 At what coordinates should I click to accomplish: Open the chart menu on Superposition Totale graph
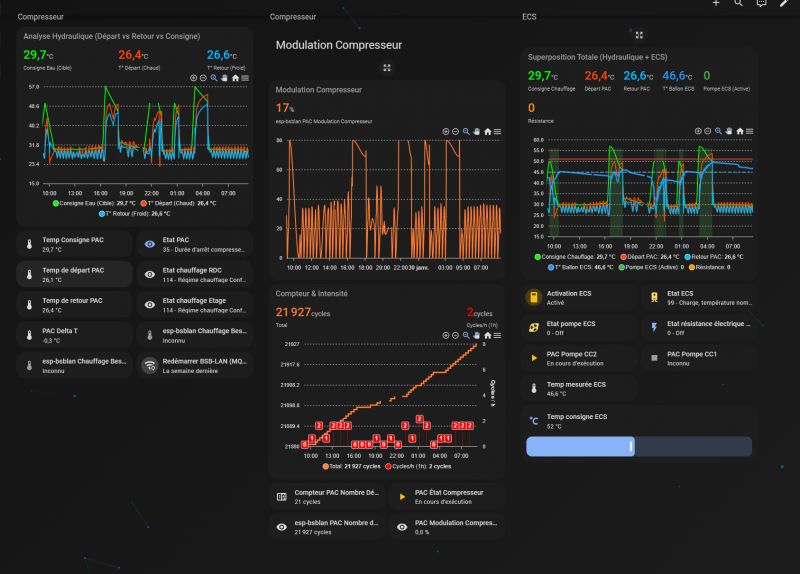(751, 128)
